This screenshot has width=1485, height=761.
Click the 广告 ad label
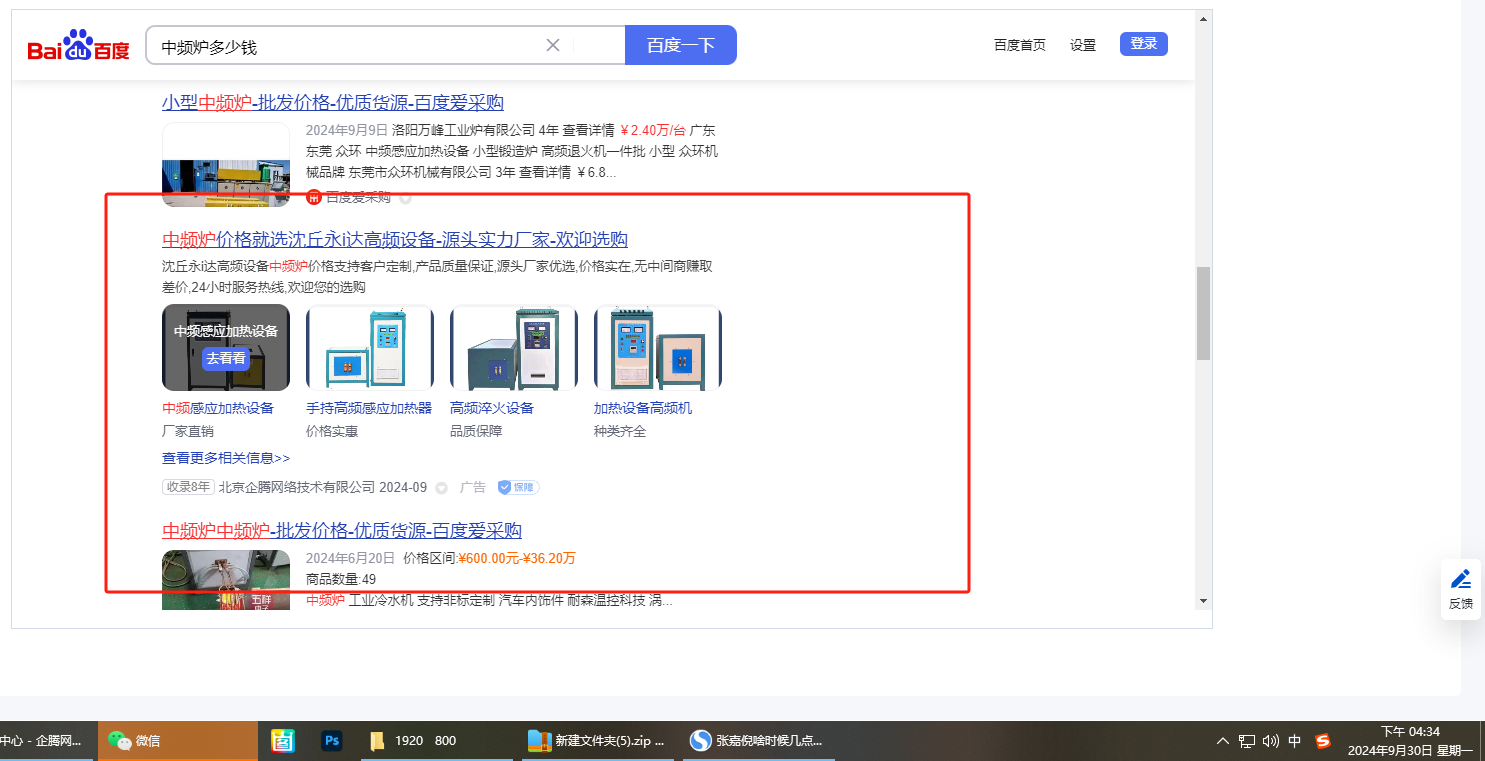473,487
